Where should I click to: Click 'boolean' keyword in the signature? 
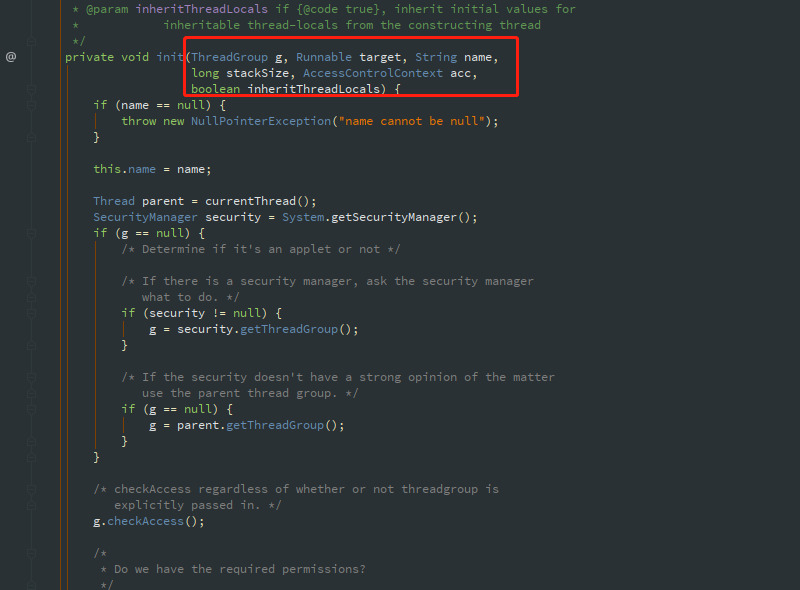215,89
